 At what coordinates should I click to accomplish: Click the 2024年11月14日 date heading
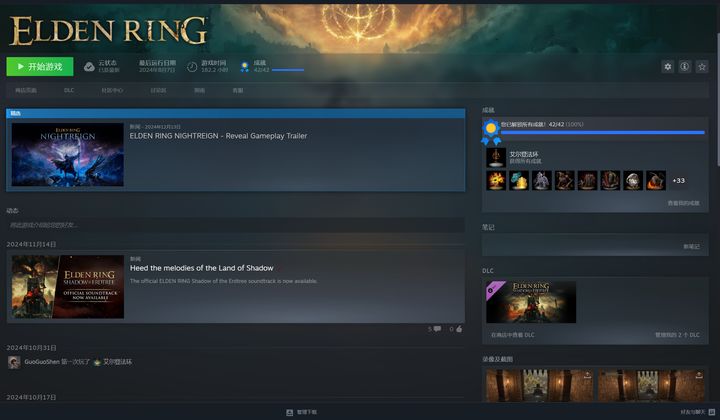(31, 245)
